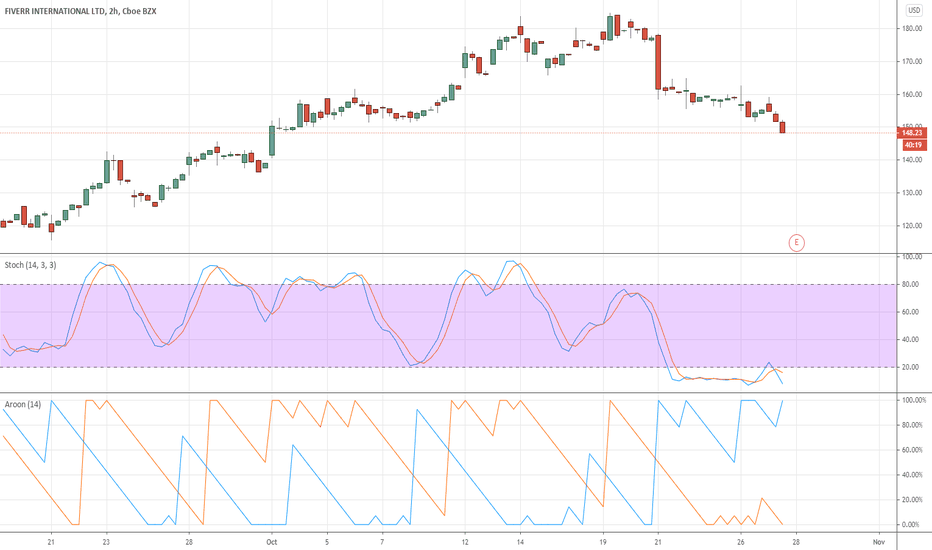Click the 180.00 price axis label

(912, 29)
